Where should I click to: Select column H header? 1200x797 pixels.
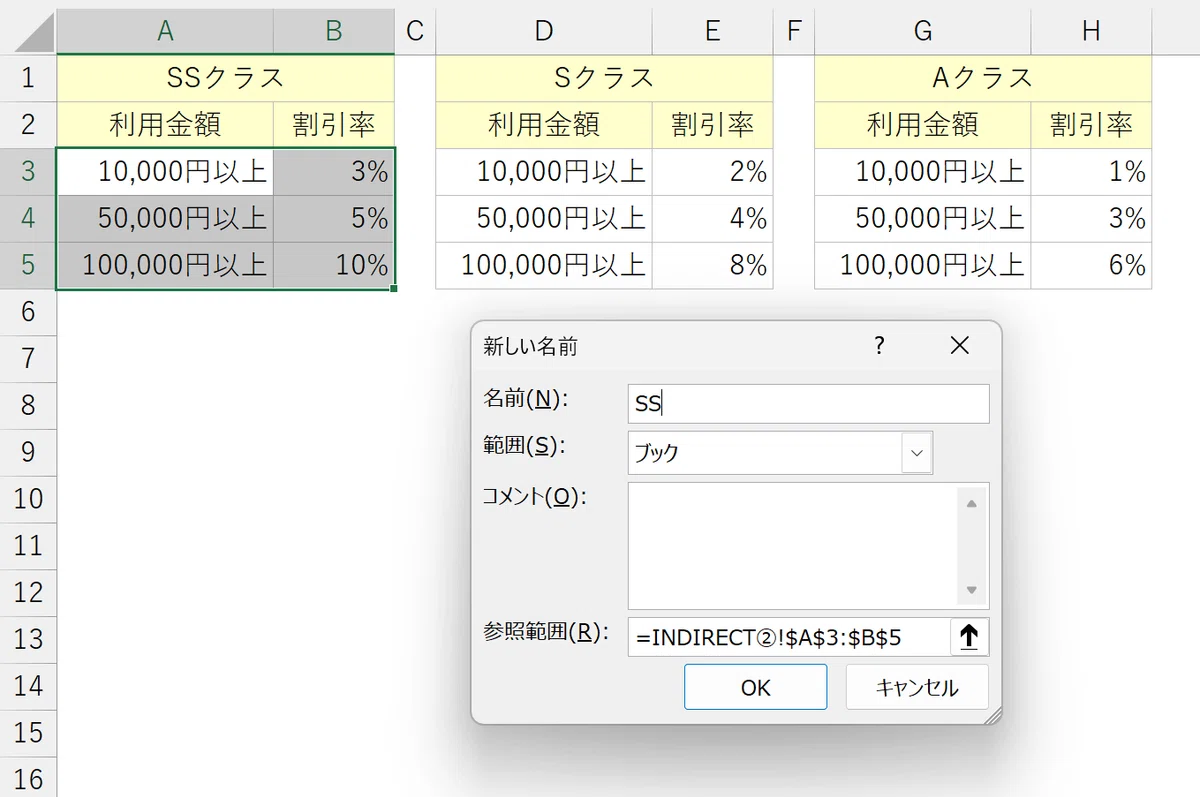[x=1091, y=31]
